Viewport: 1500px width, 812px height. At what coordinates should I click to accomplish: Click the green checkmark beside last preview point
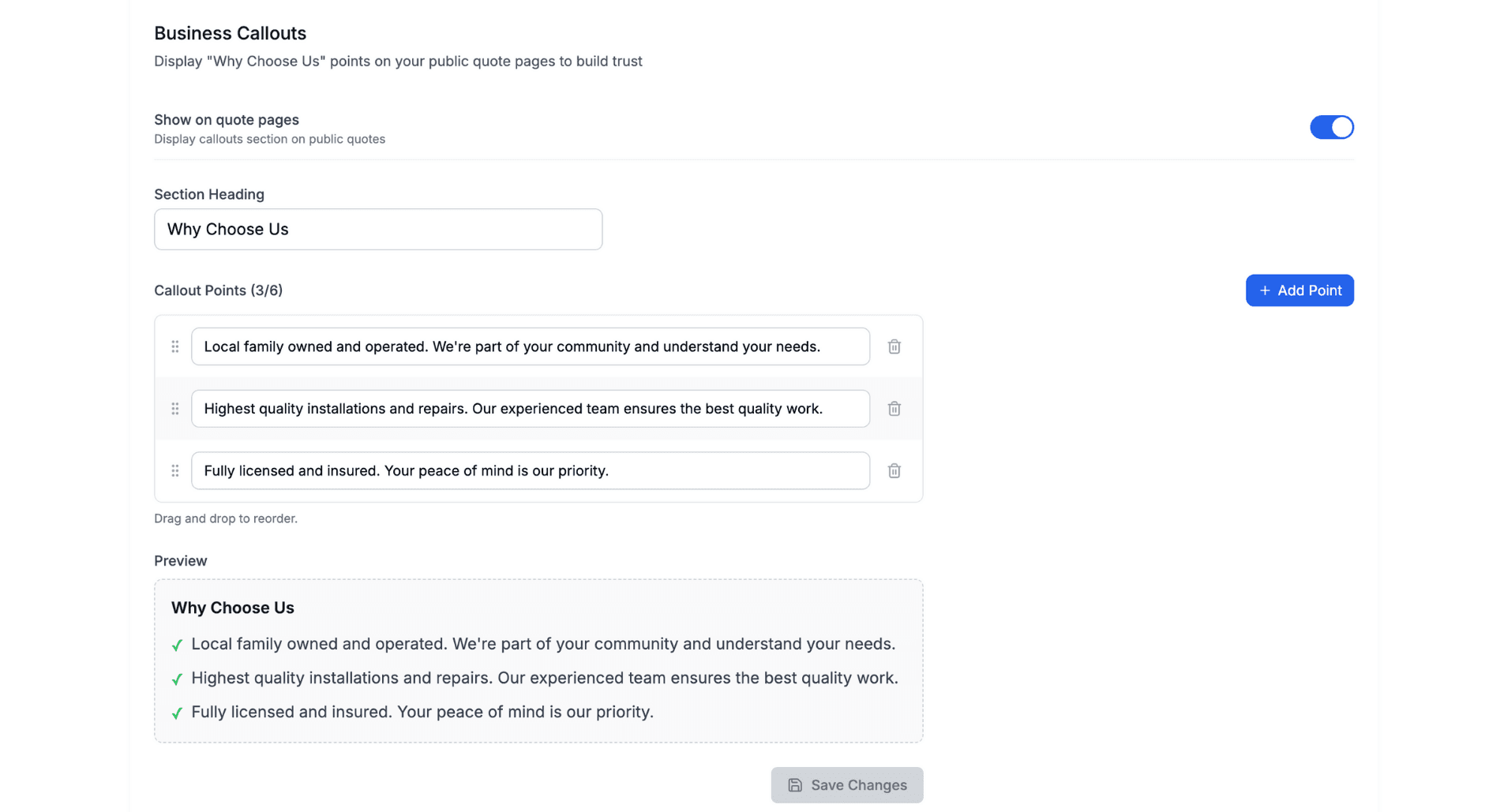pos(176,713)
